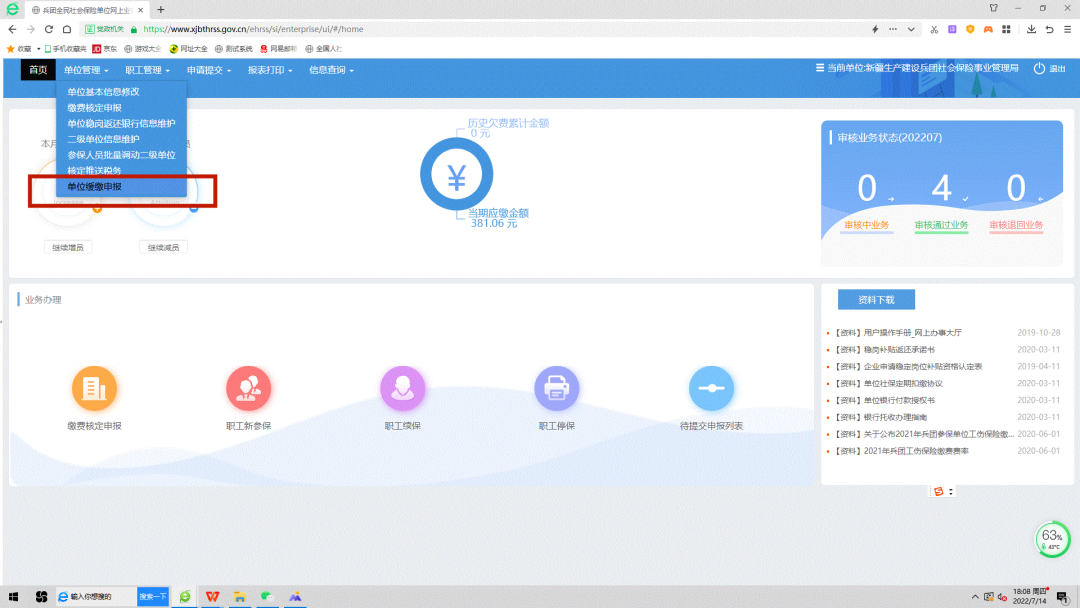
Task: Click the 缴费核定申报 orange building icon
Action: click(94, 388)
